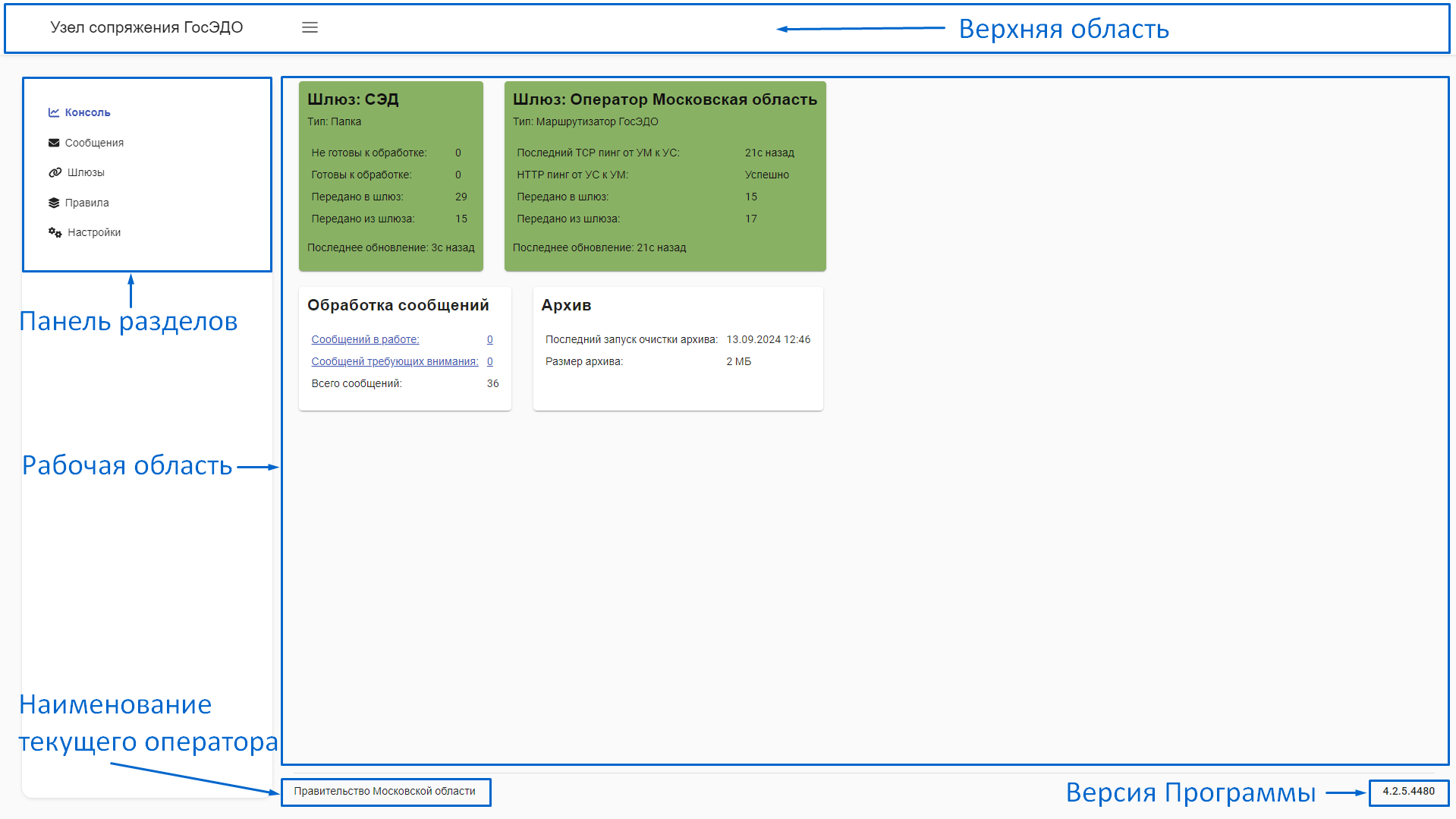Toggle the hamburger menu icon

310,27
